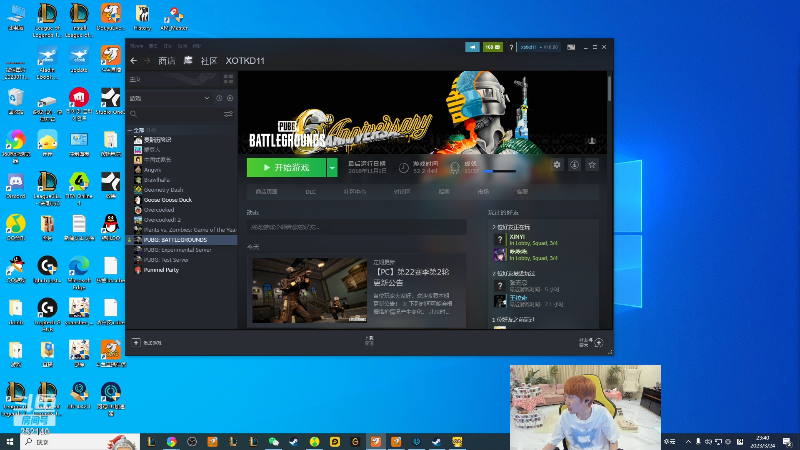Viewport: 800px width, 450px height.
Task: Go forward with Steam's forward arrow
Action: (x=147, y=61)
